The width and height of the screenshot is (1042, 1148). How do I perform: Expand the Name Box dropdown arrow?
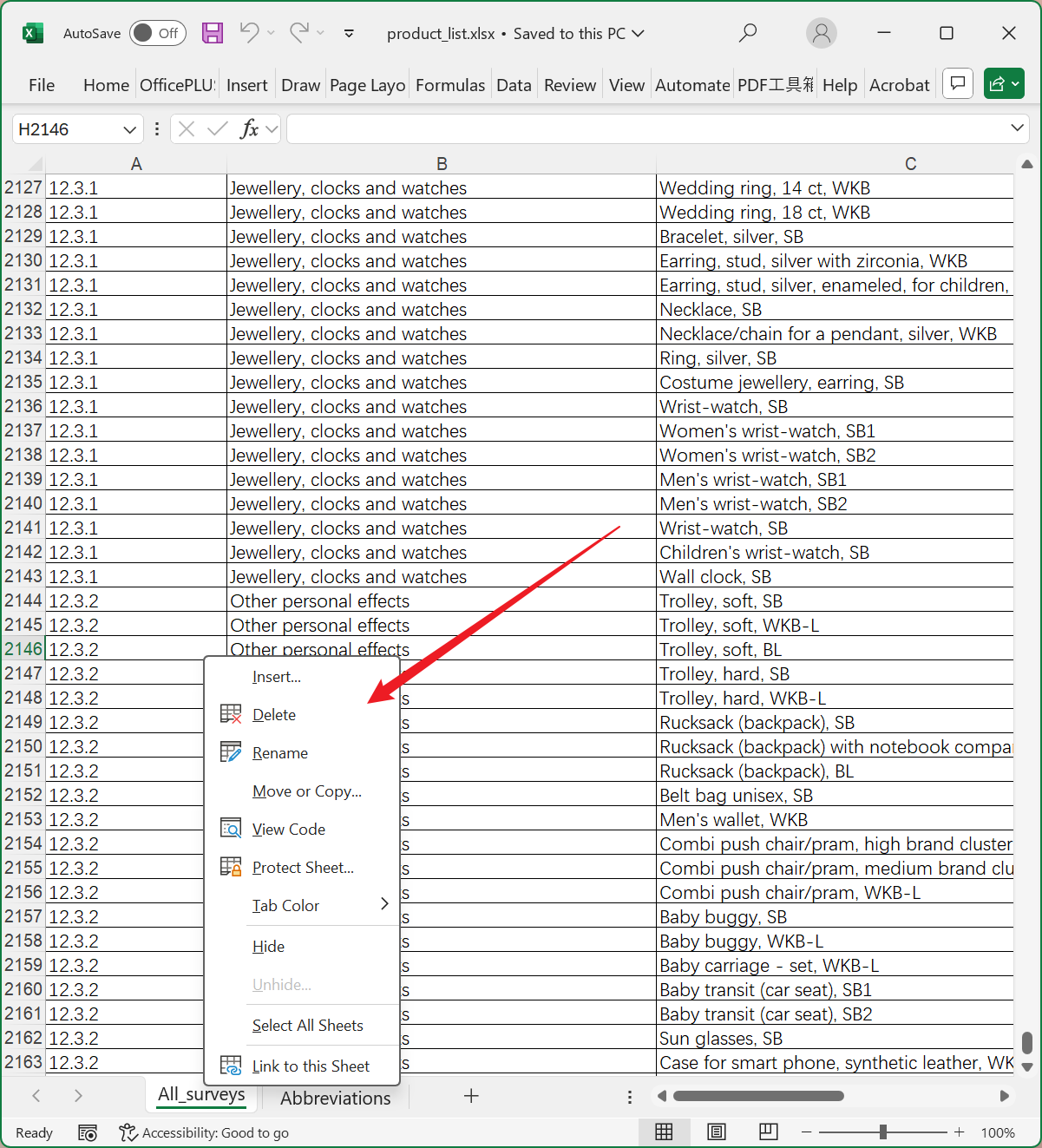(x=129, y=129)
